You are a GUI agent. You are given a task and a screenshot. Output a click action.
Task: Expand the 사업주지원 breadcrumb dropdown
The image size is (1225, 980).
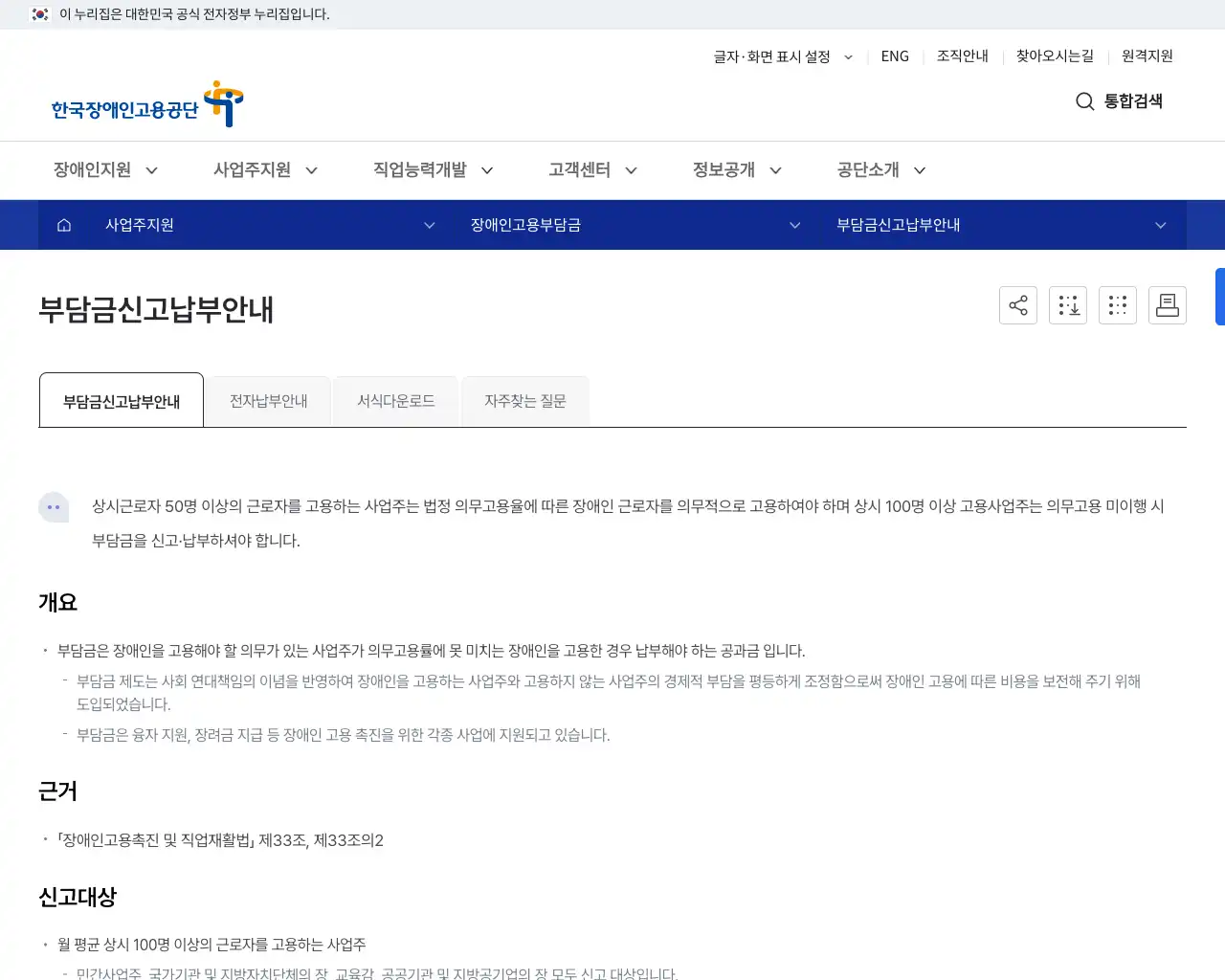click(x=430, y=225)
